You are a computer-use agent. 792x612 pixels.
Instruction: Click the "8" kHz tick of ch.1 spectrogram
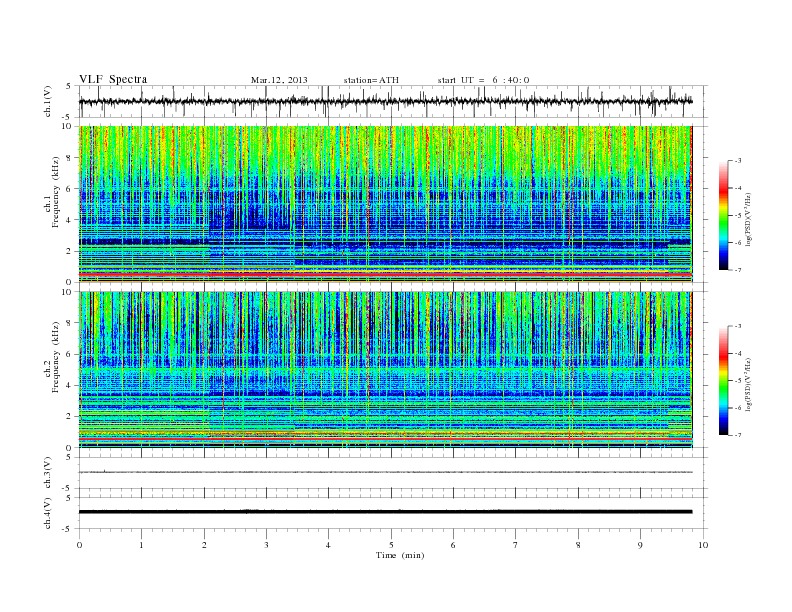tap(69, 158)
